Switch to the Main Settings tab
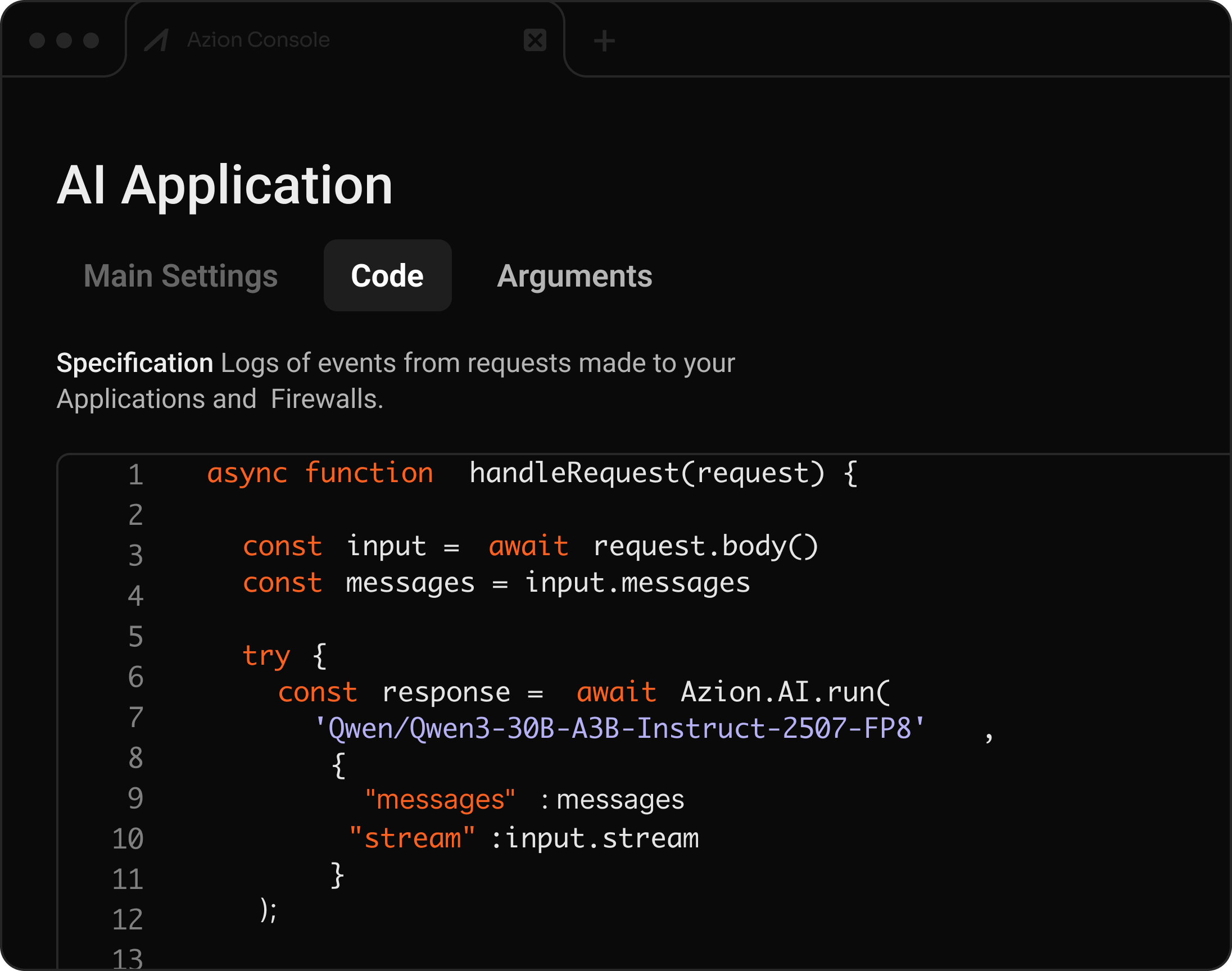This screenshot has height=971, width=1232. click(180, 276)
